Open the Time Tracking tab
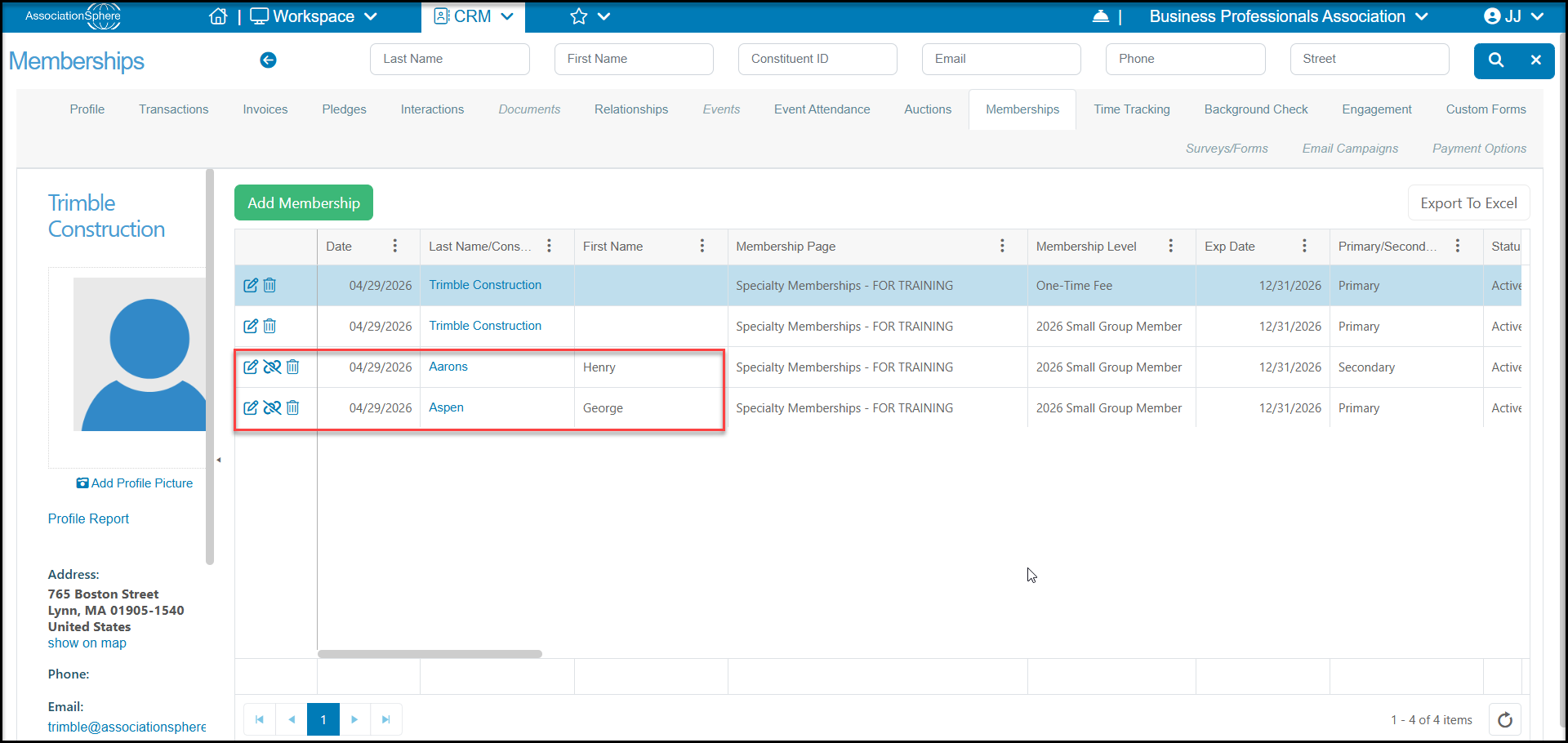The image size is (1568, 743). click(1132, 109)
